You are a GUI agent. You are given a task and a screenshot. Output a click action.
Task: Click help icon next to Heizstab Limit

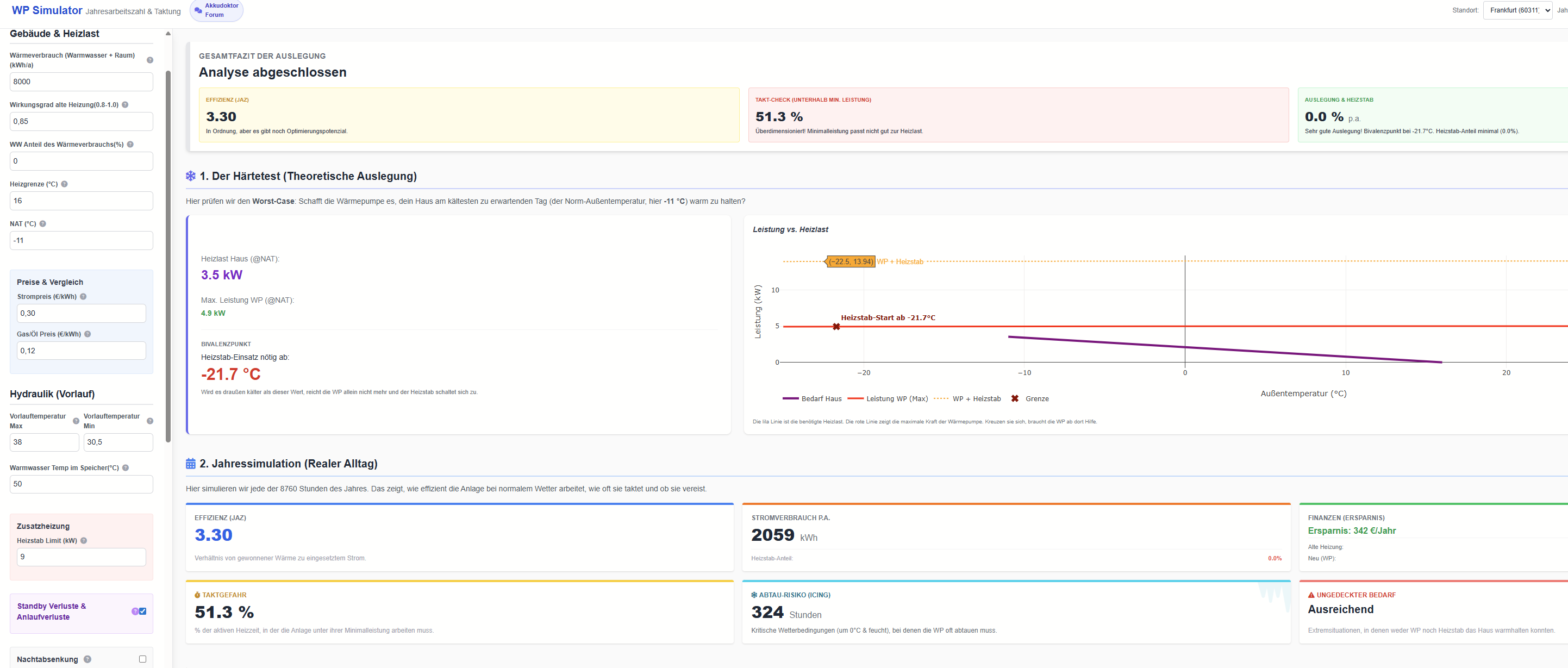click(x=84, y=541)
